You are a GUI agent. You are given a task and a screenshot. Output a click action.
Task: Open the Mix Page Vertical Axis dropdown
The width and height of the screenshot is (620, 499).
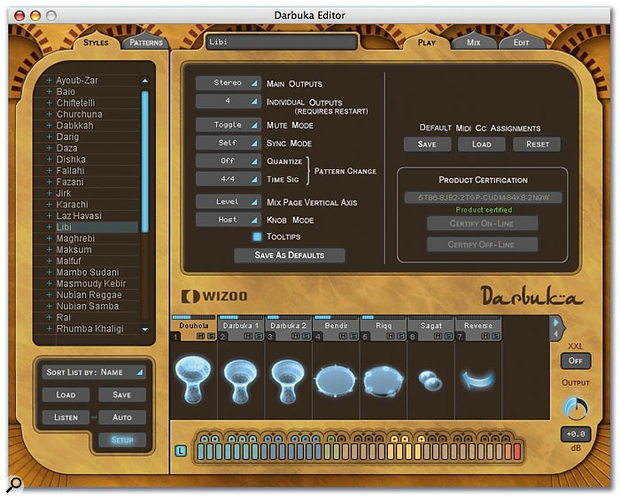228,202
